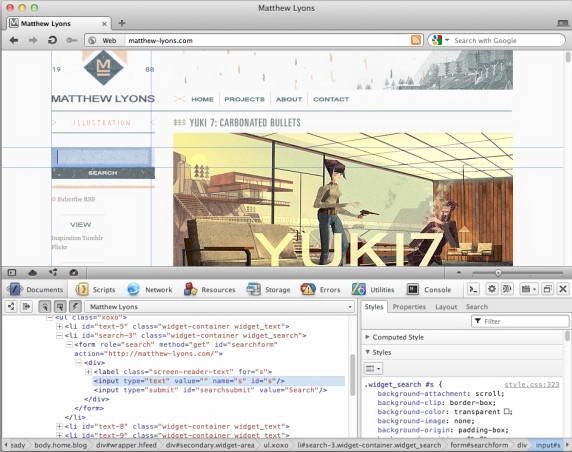
Task: Switch to the Layout tab
Action: pos(446,307)
